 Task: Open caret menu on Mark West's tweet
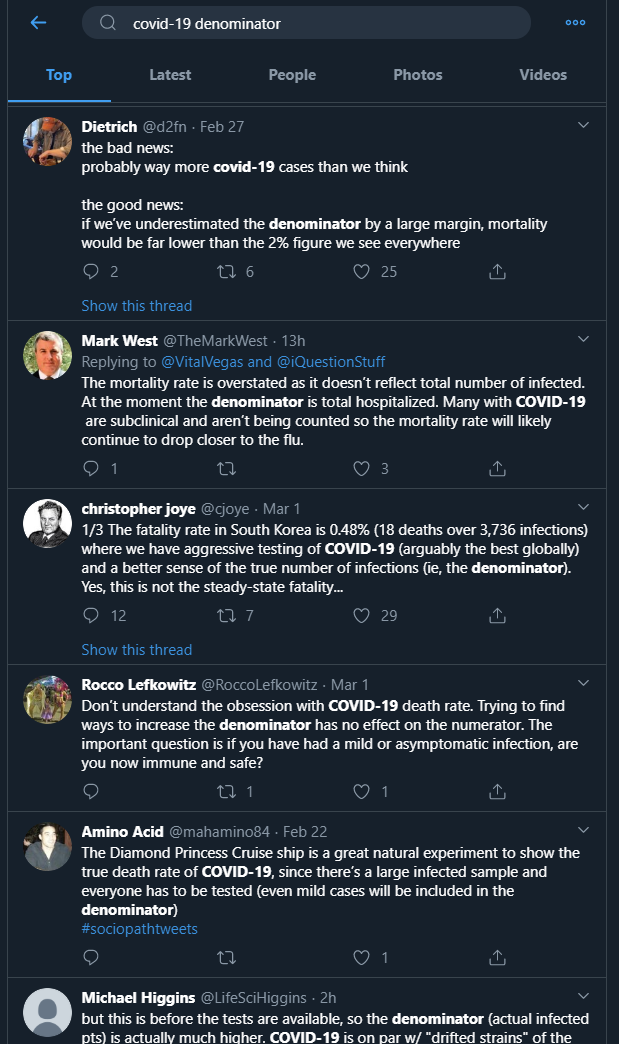584,339
